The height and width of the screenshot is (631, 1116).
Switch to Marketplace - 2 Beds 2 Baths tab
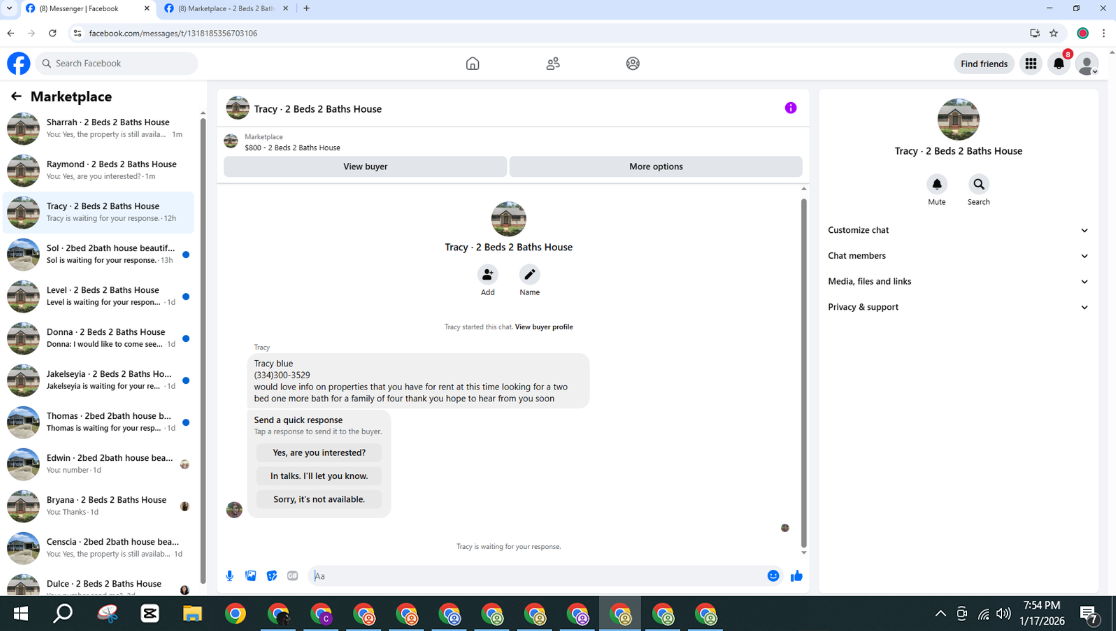pos(225,9)
